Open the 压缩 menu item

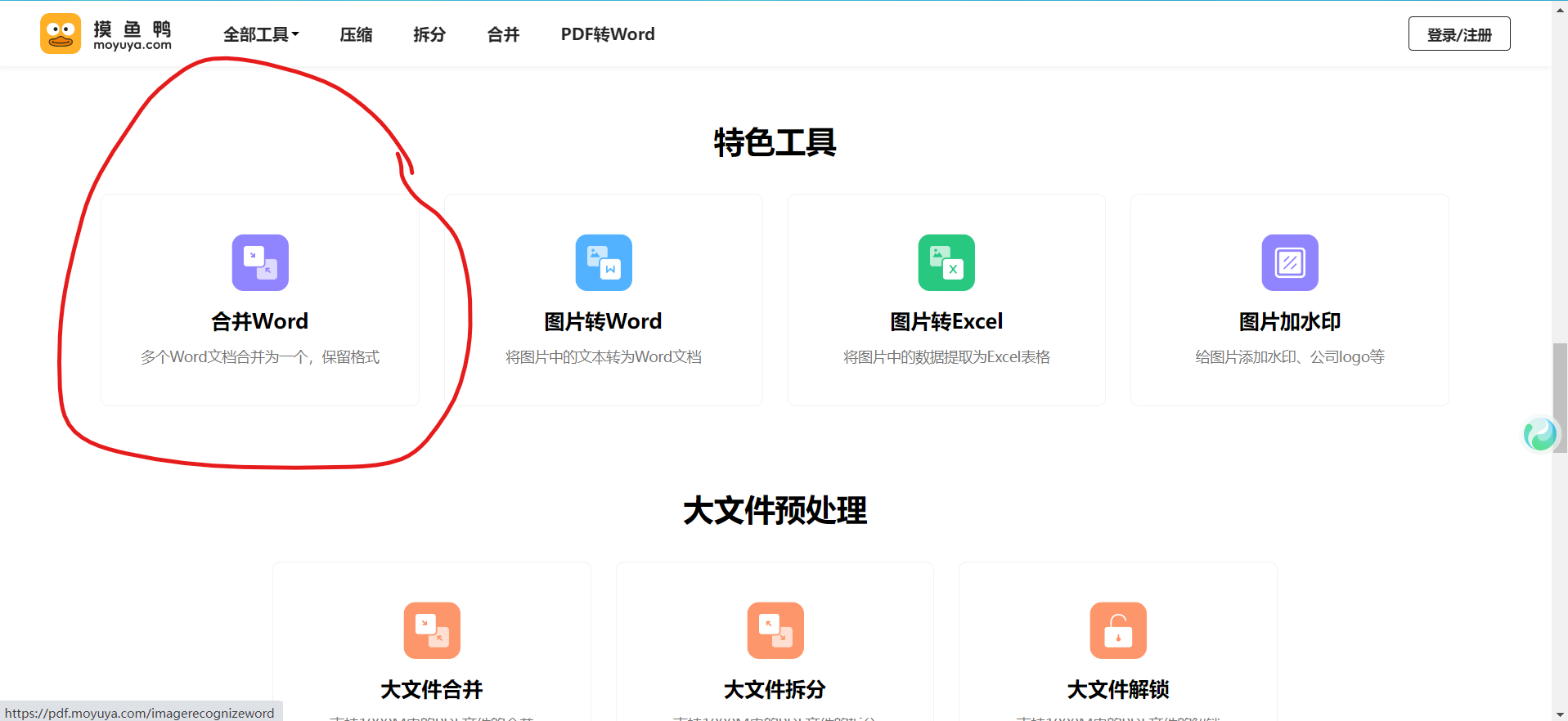pyautogui.click(x=356, y=34)
